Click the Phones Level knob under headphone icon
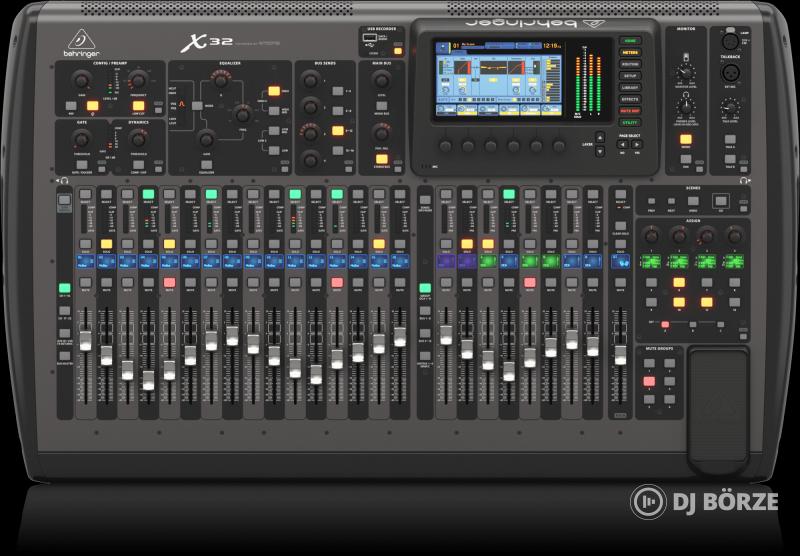The width and height of the screenshot is (800, 556). pyautogui.click(x=686, y=107)
